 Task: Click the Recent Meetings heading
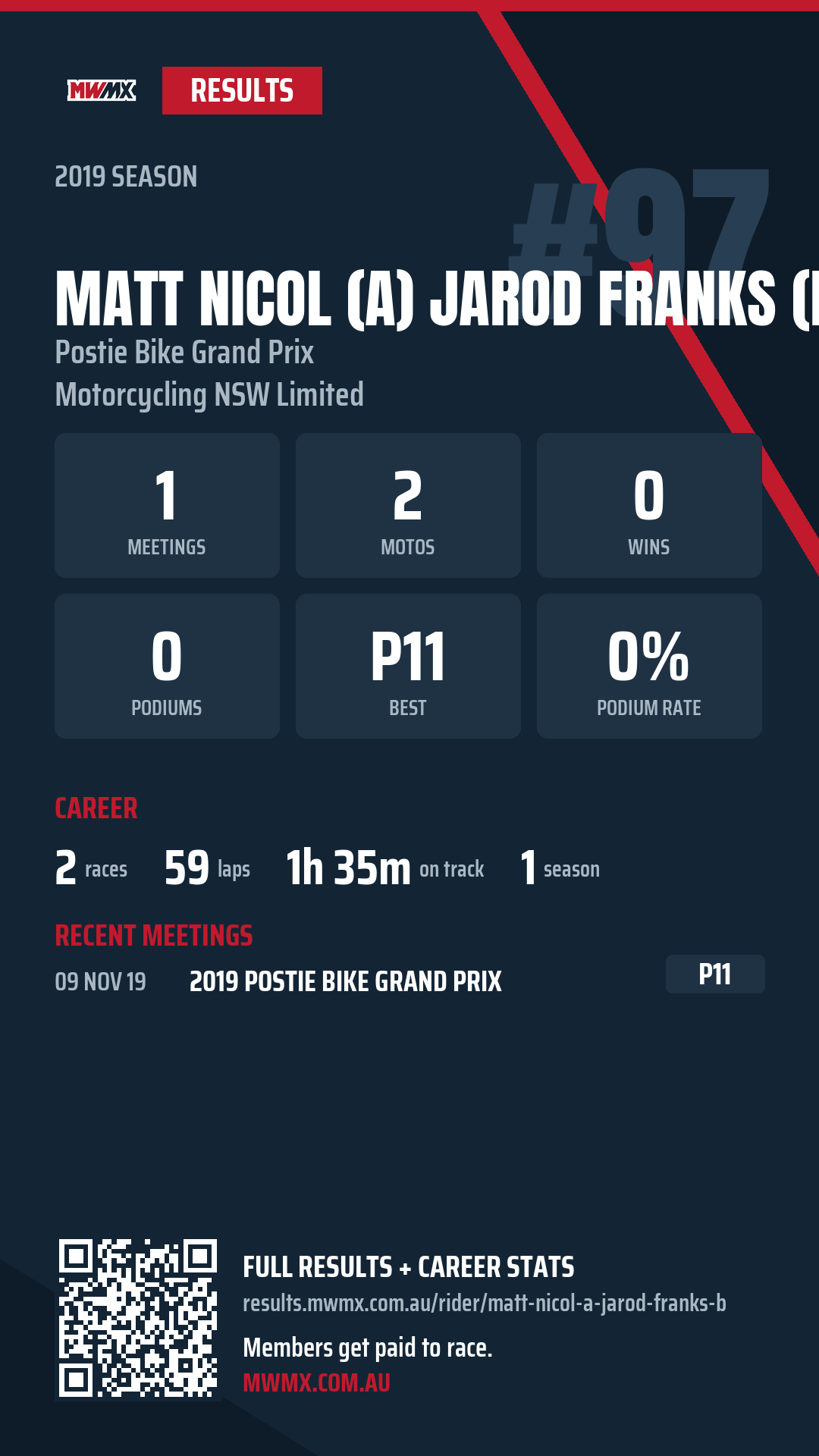click(x=154, y=936)
